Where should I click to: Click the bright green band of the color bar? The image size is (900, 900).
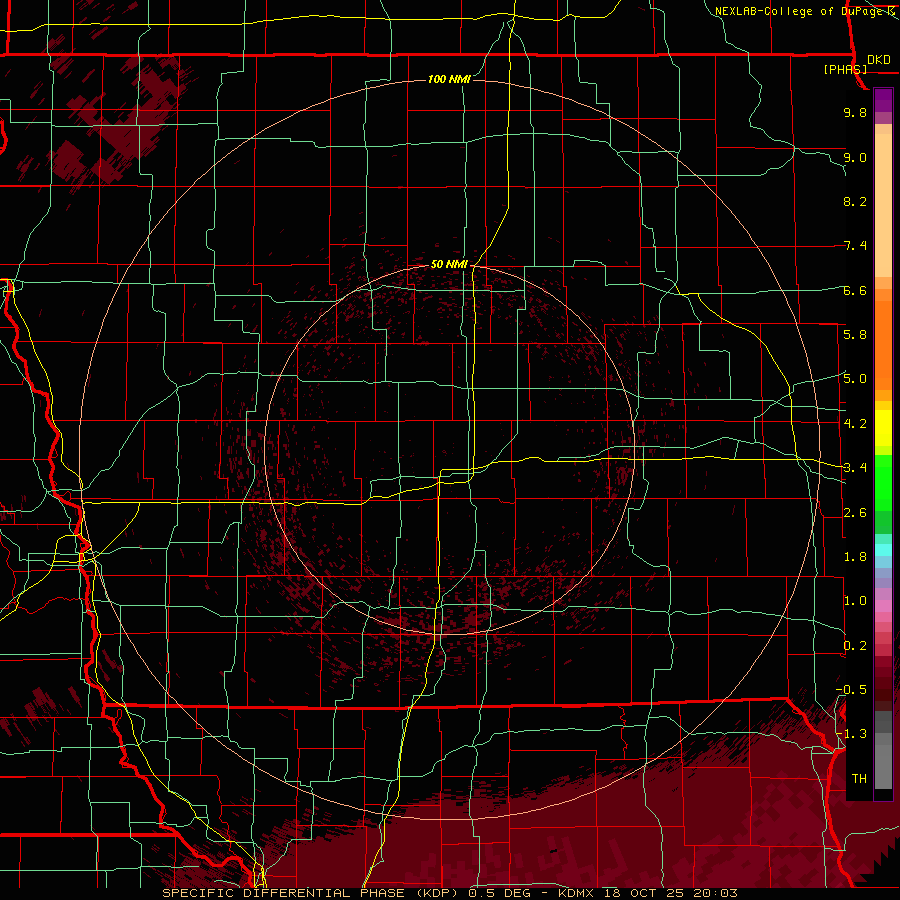click(883, 482)
